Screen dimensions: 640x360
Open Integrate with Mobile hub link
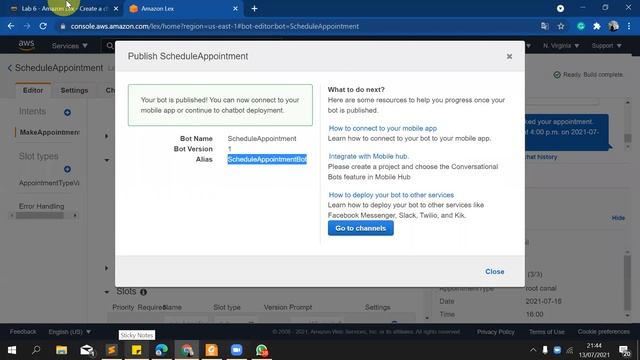(x=368, y=156)
